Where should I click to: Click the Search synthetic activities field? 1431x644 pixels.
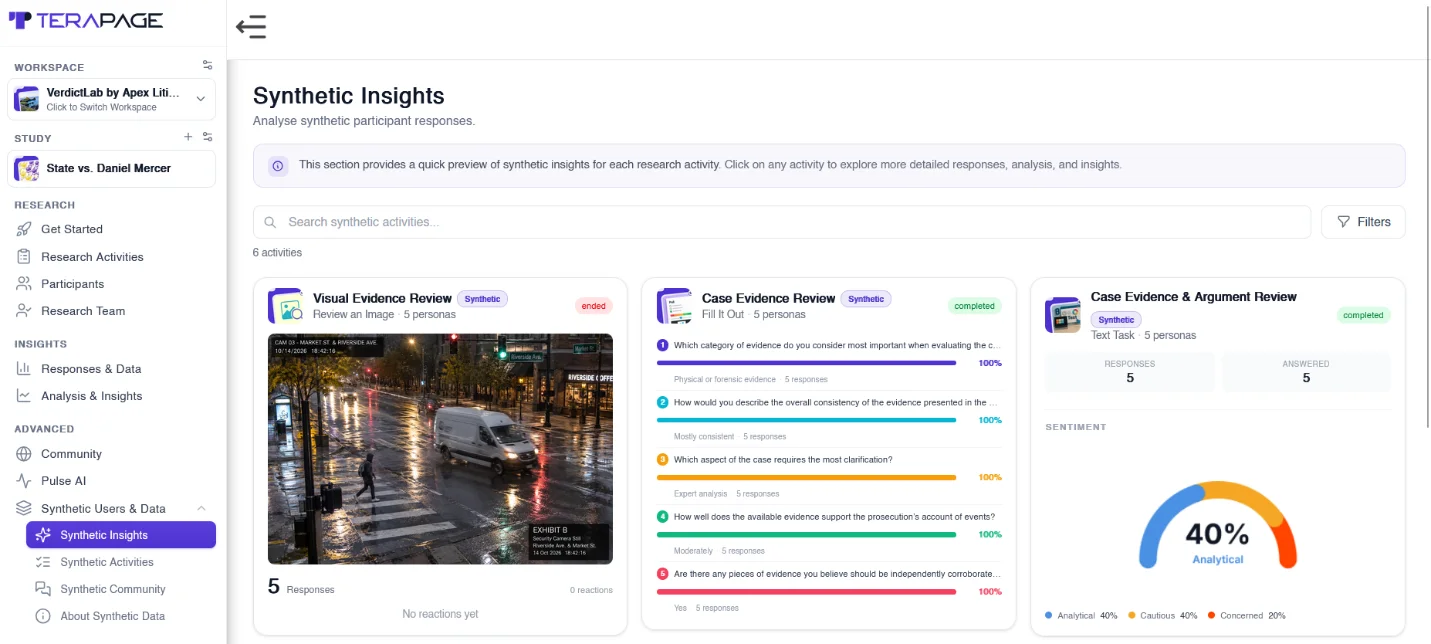[x=782, y=222]
